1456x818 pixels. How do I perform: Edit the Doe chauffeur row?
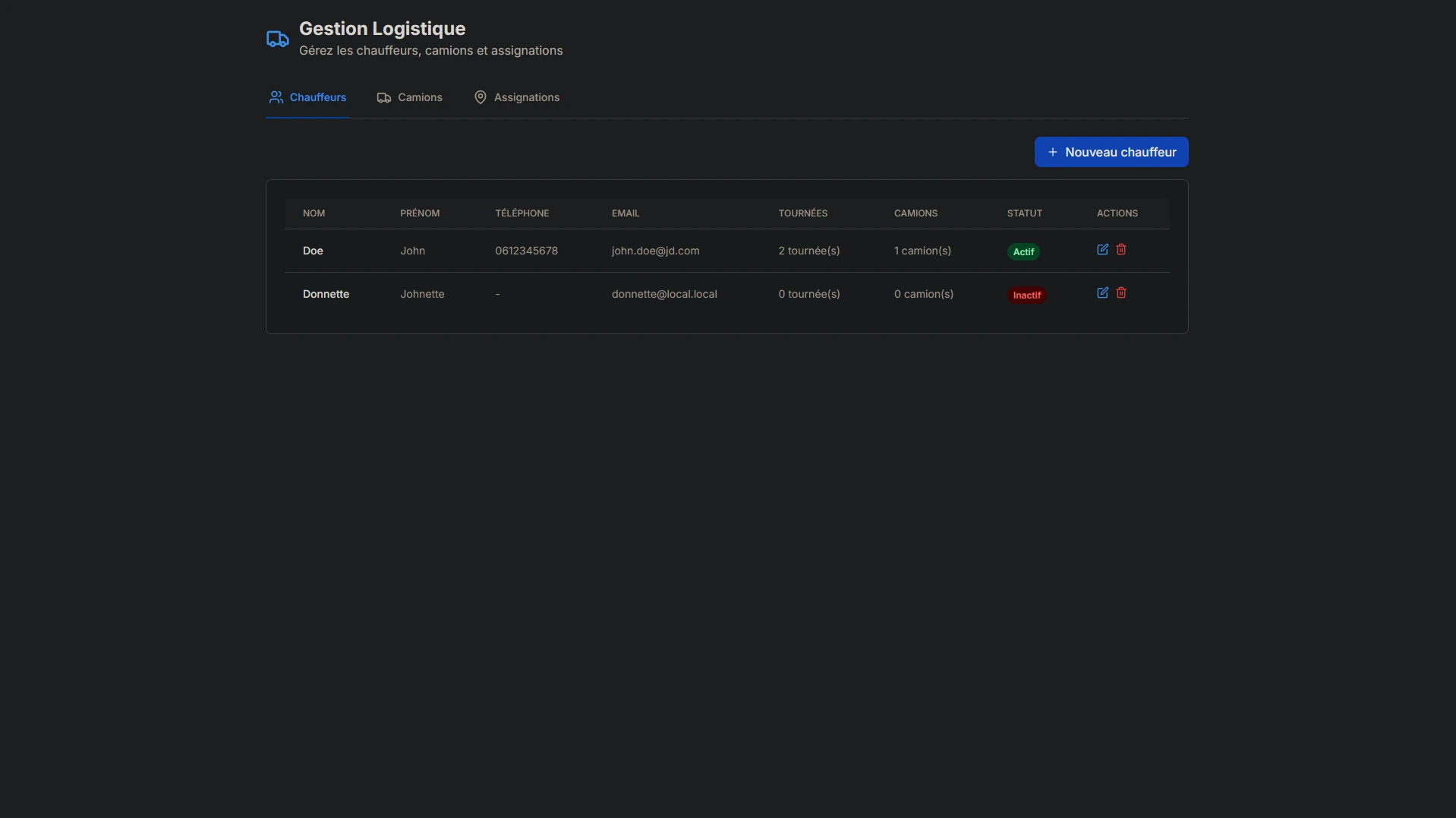point(1102,249)
